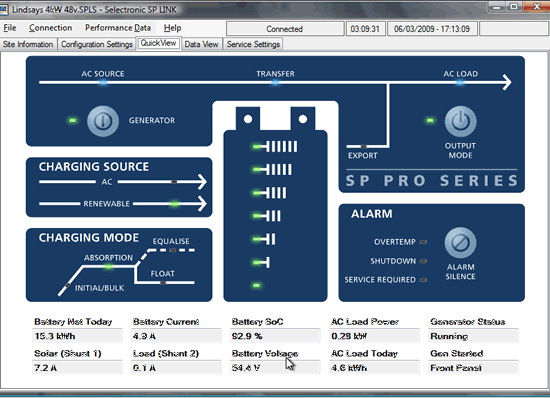This screenshot has width=550, height=398.
Task: Click the Float mode indicator
Action: coord(163,282)
